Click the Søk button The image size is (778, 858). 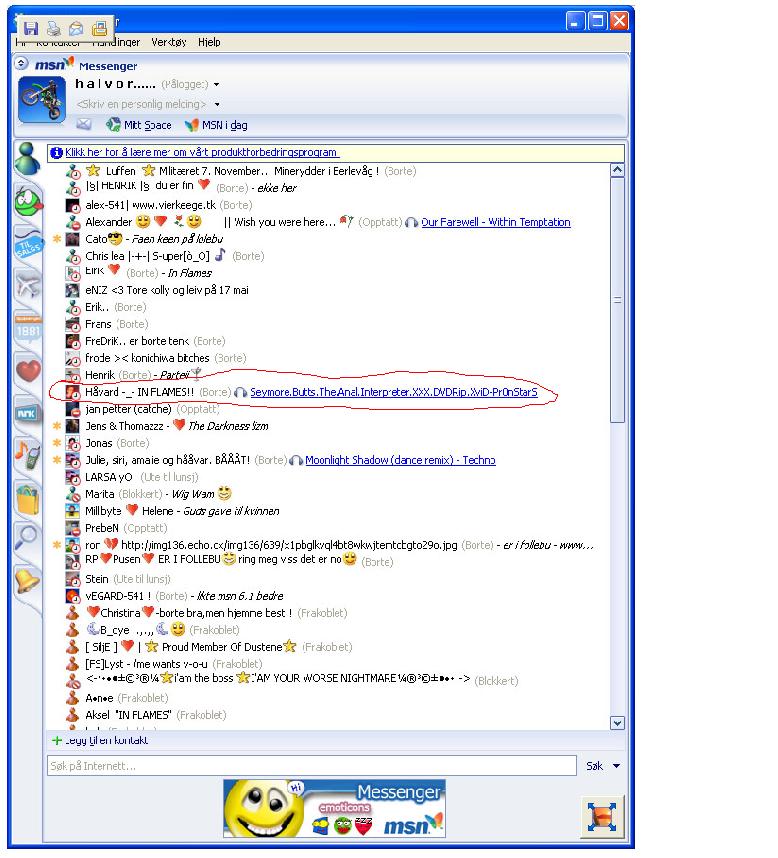594,766
